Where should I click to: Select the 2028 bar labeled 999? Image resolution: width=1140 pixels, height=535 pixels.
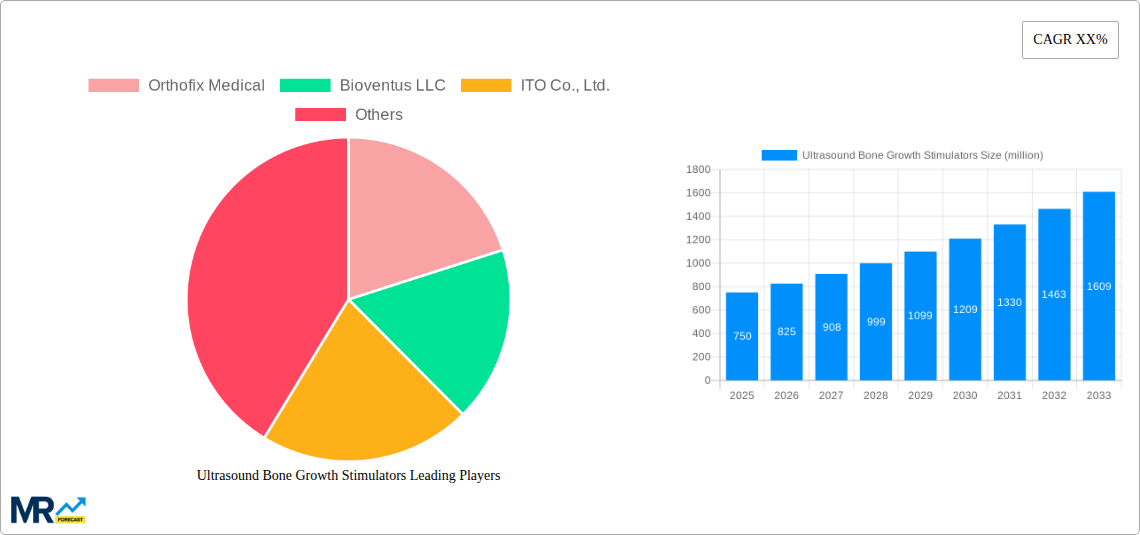876,322
